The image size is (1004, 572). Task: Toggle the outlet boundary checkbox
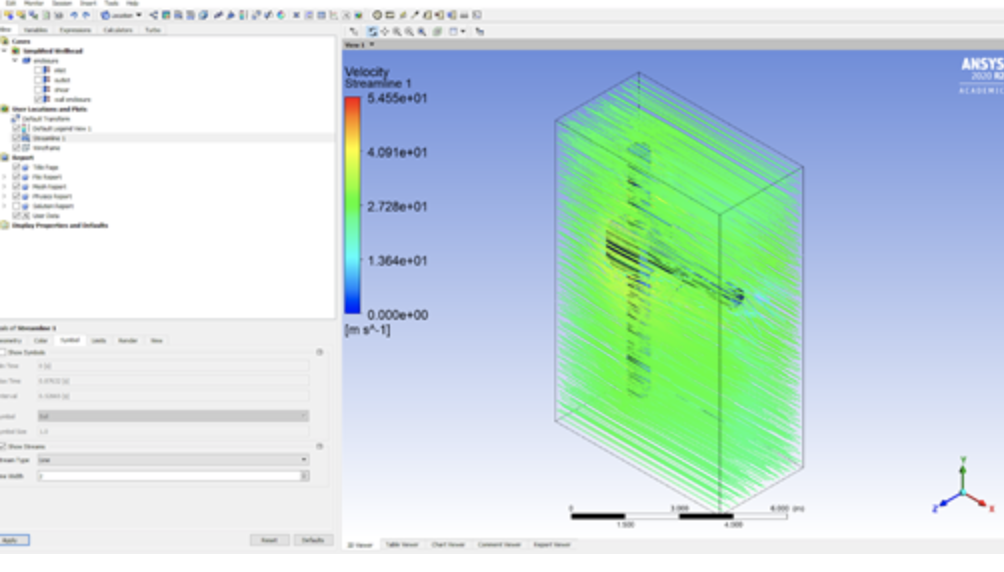38,80
